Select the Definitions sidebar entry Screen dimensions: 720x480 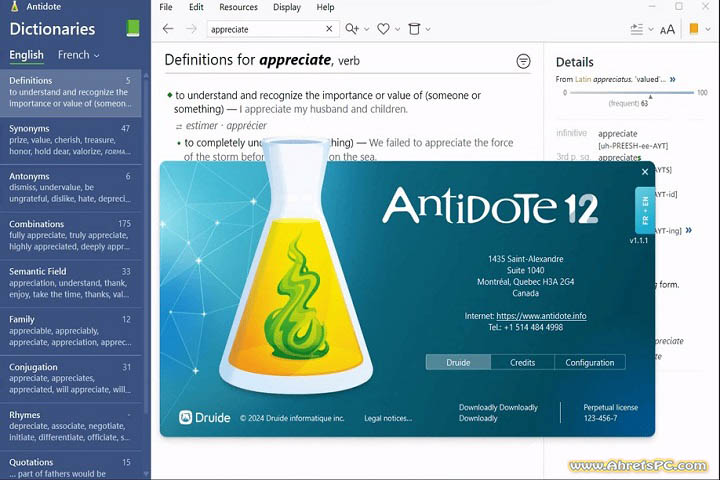coord(71,92)
